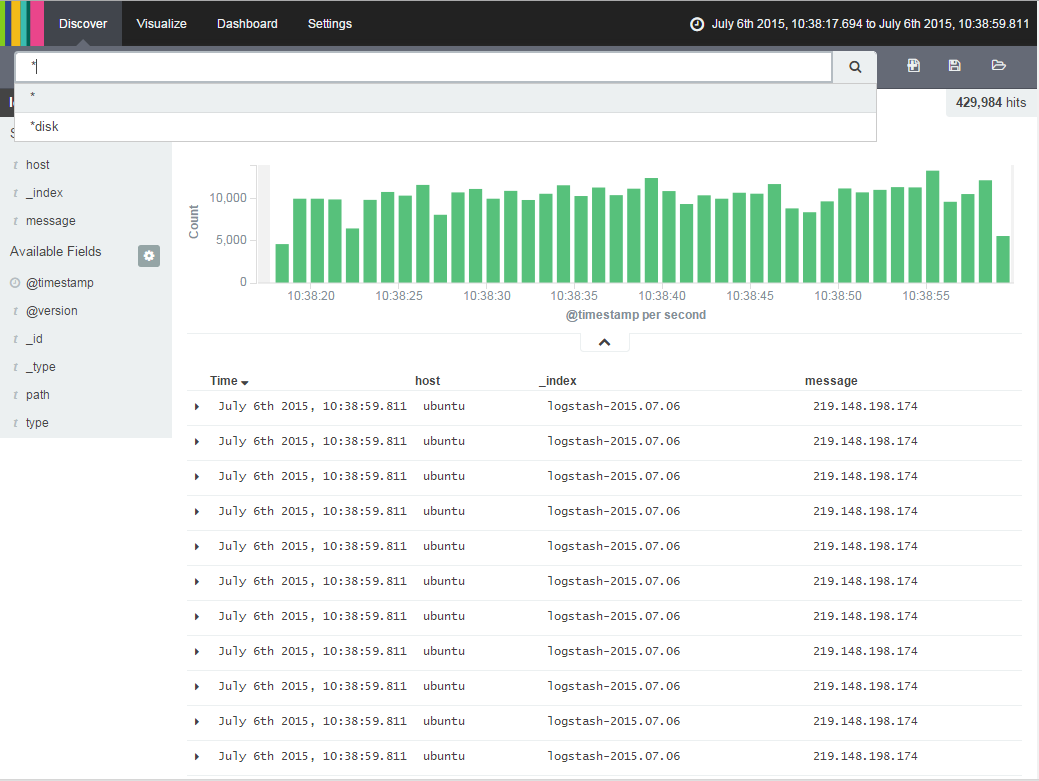
Task: Click the 429,984 hits counter
Action: 991,103
